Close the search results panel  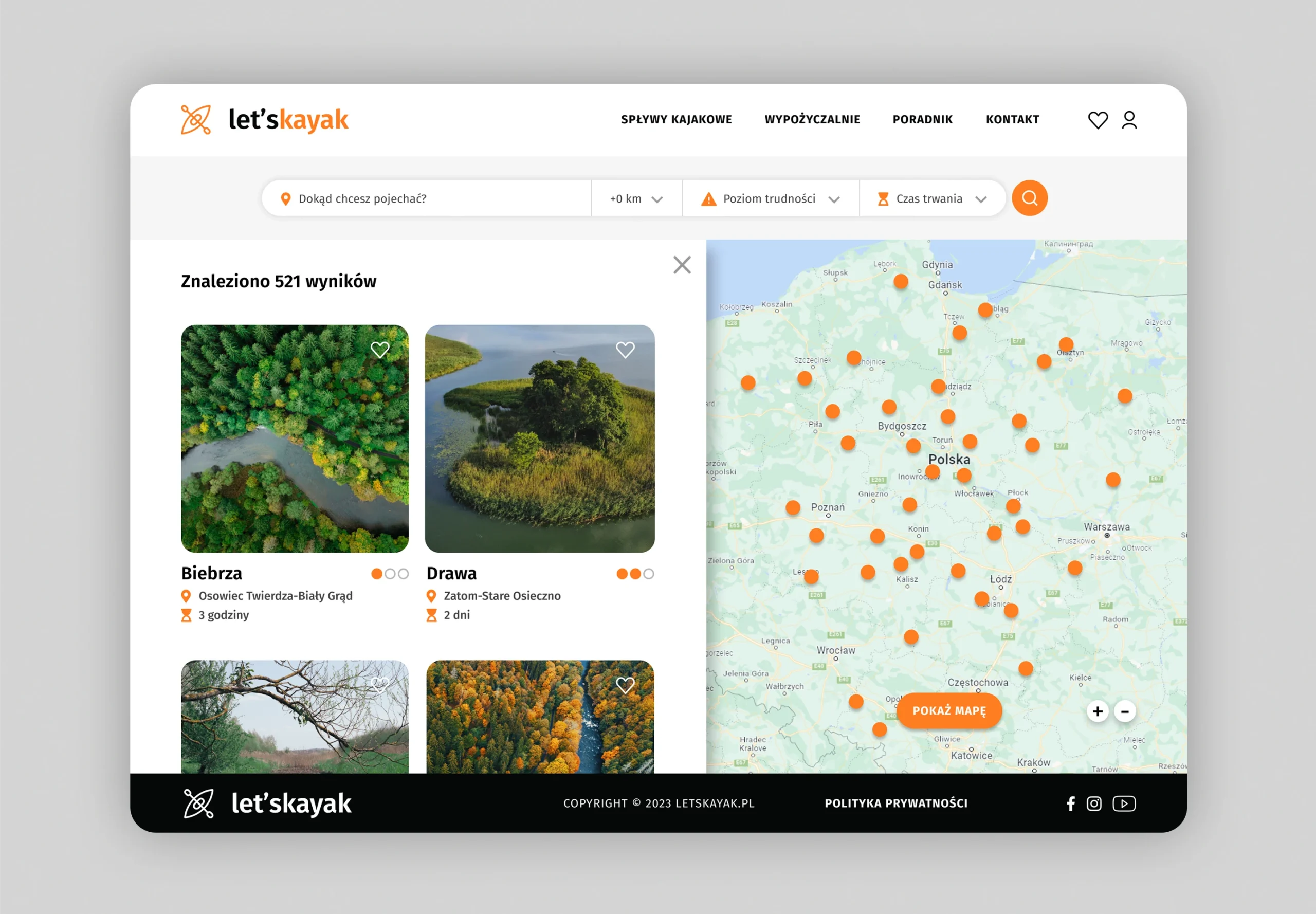pyautogui.click(x=682, y=265)
